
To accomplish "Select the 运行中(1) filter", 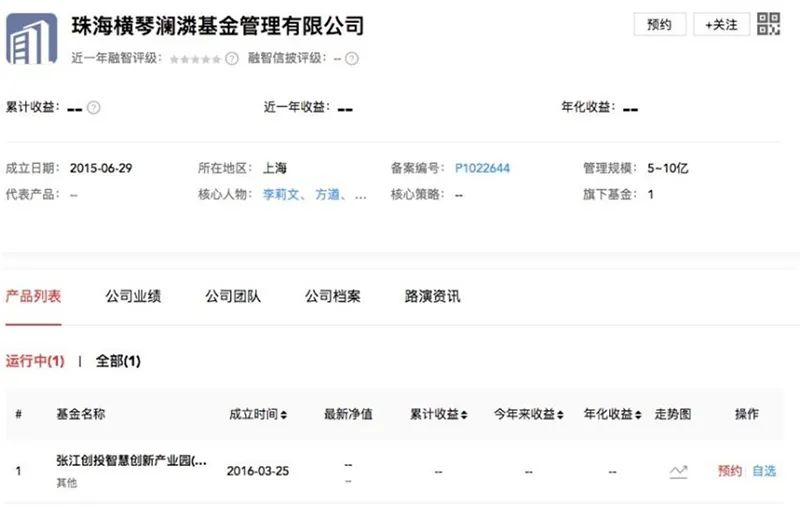I will pyautogui.click(x=35, y=361).
